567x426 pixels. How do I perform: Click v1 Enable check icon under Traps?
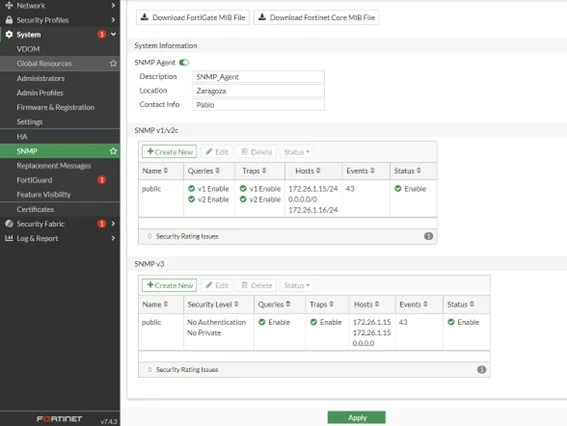[x=243, y=188]
